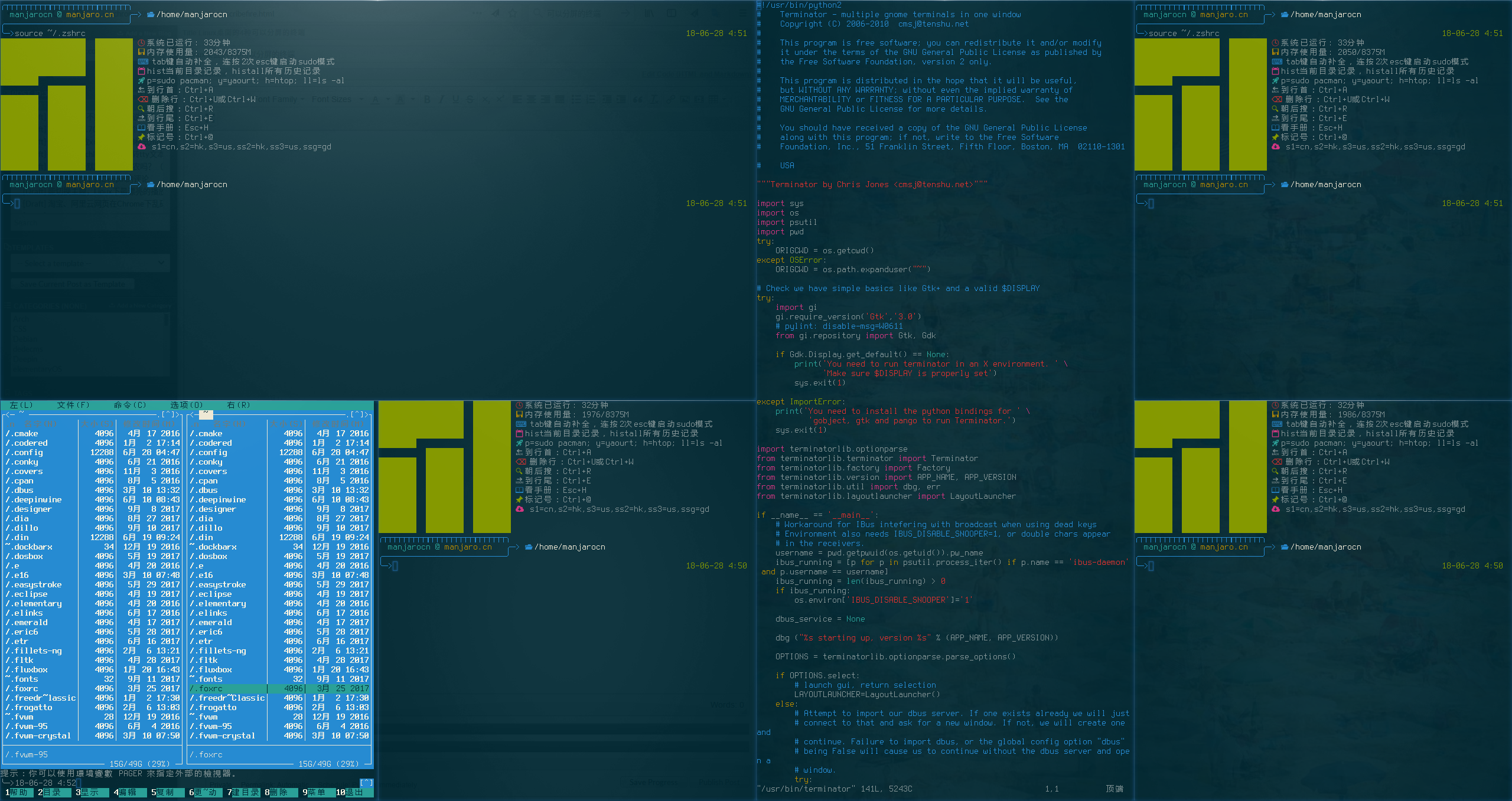Image resolution: width=1512 pixels, height=801 pixels.
Task: Click the folder icon in the bottom-right pane prompt
Action: 1285,547
